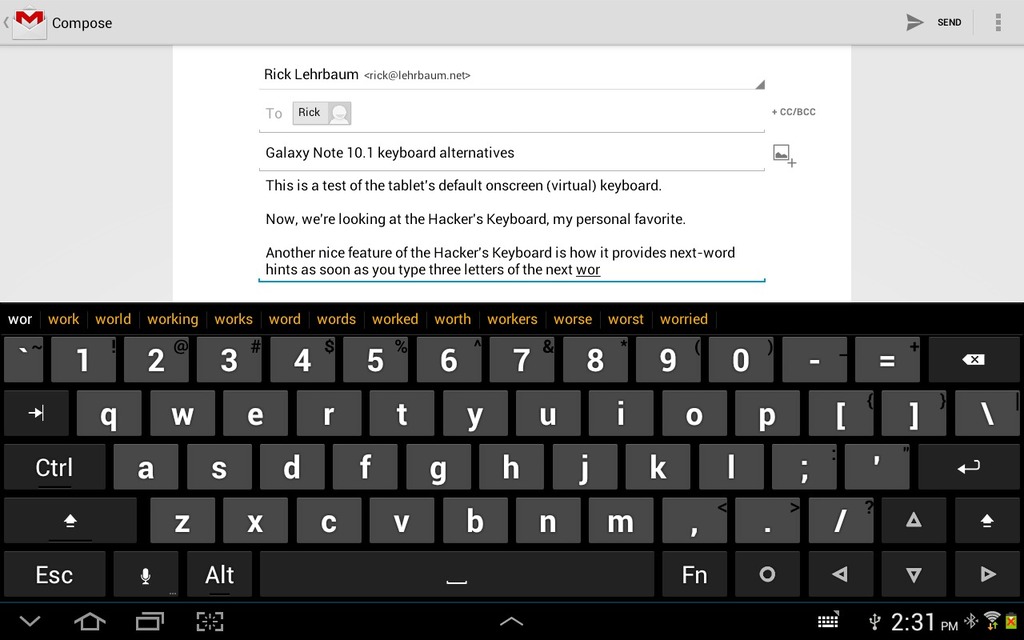
Task: Tap the Tab key on the keyboard
Action: point(37,413)
